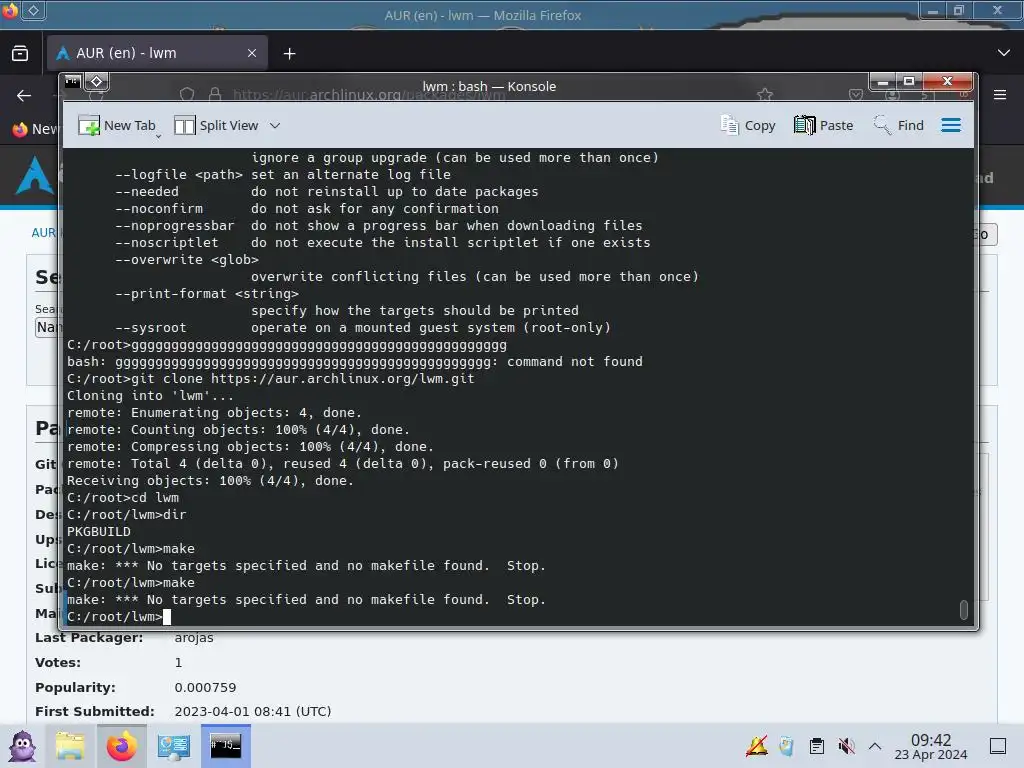Switch to Konsole taskbar entry

click(225, 746)
